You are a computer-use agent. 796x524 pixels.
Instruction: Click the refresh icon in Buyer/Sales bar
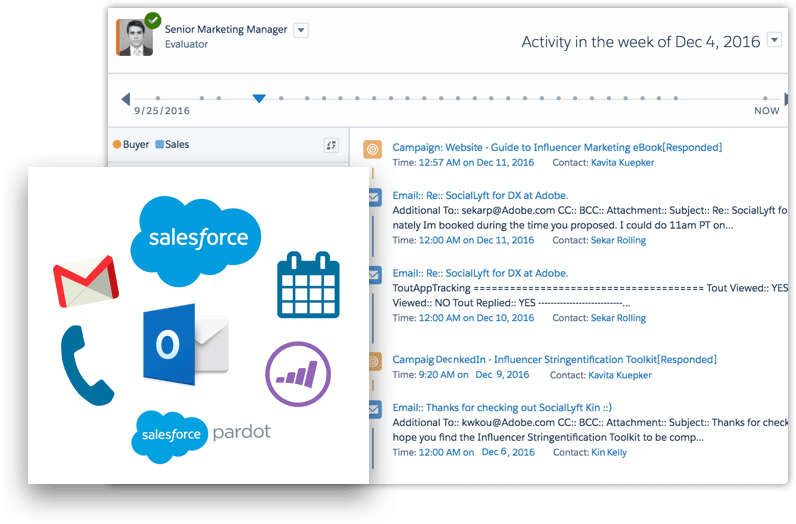coord(331,145)
